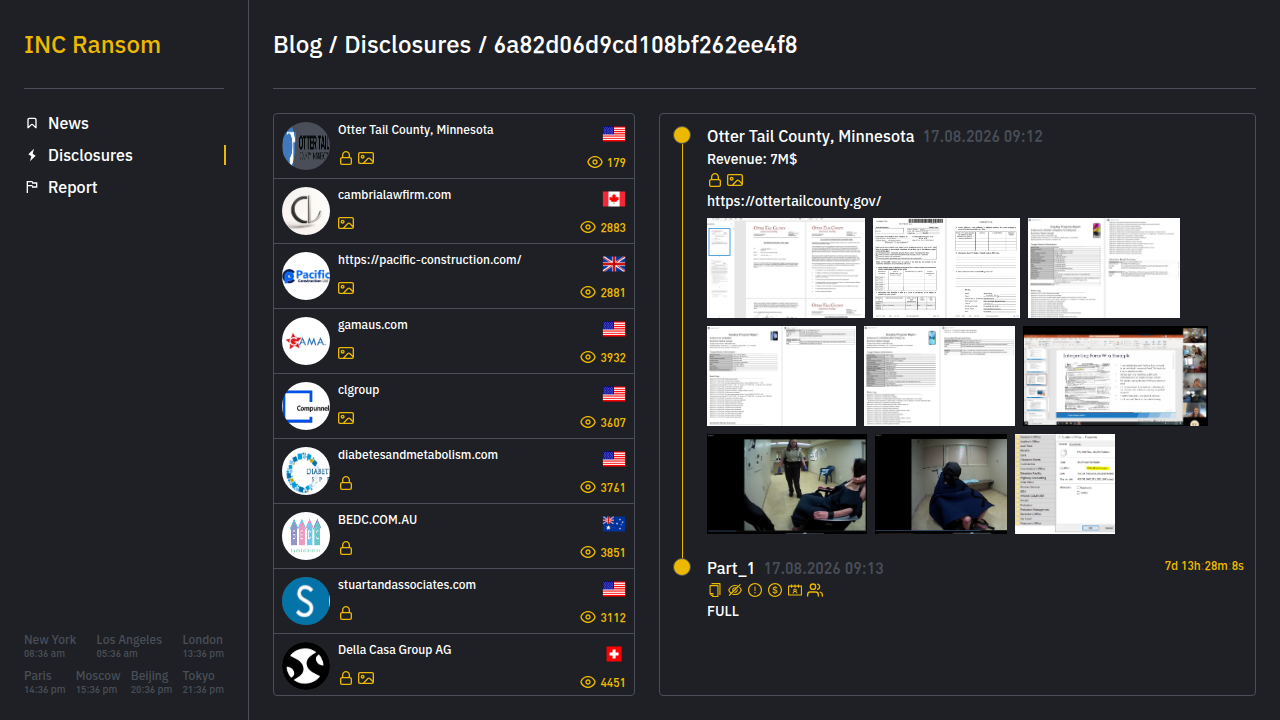This screenshot has width=1280, height=720.
Task: Go to the Report page
Action: pos(72,187)
